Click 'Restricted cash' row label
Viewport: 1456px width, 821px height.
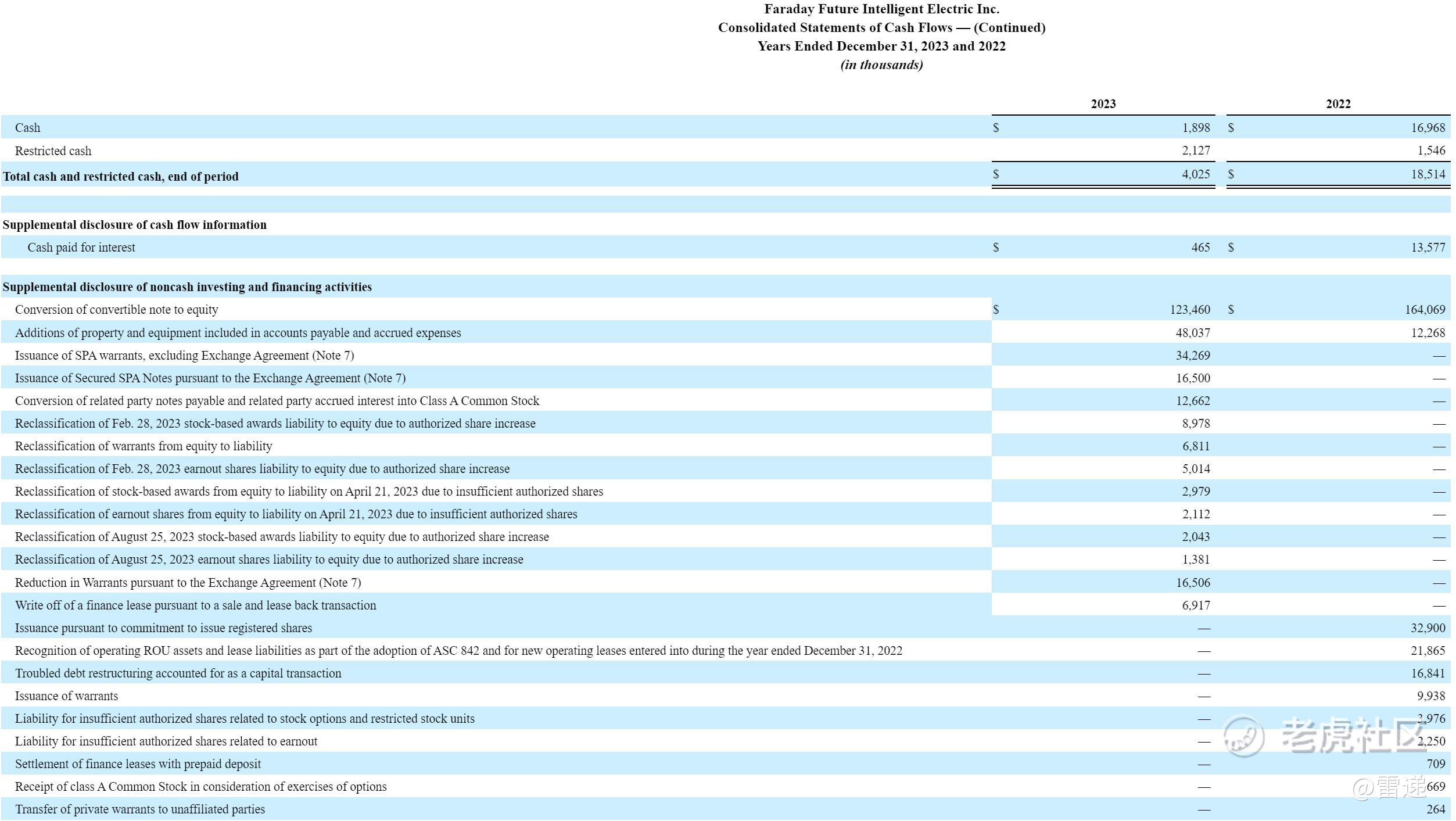pyautogui.click(x=53, y=151)
